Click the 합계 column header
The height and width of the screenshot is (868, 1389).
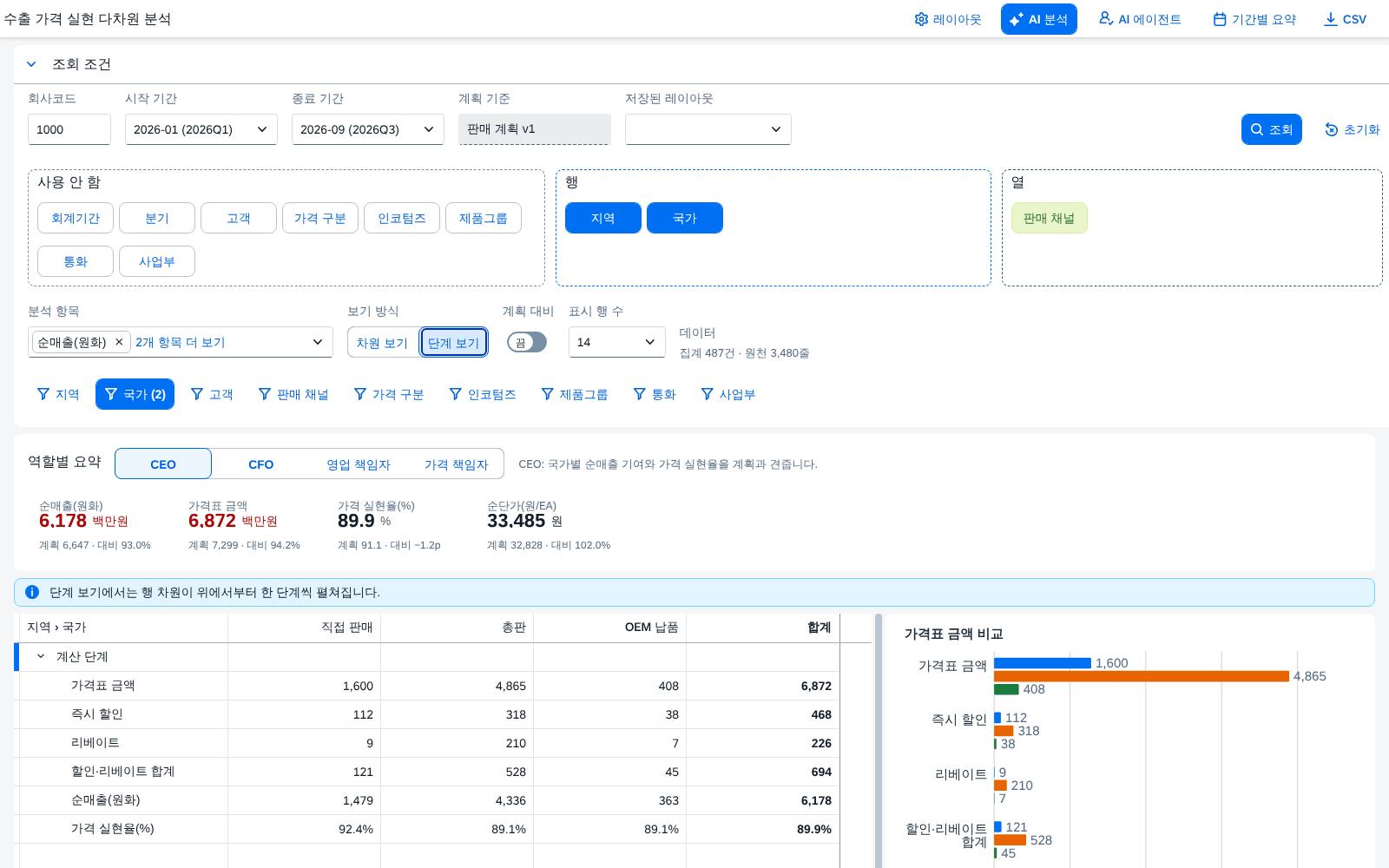tap(763, 628)
